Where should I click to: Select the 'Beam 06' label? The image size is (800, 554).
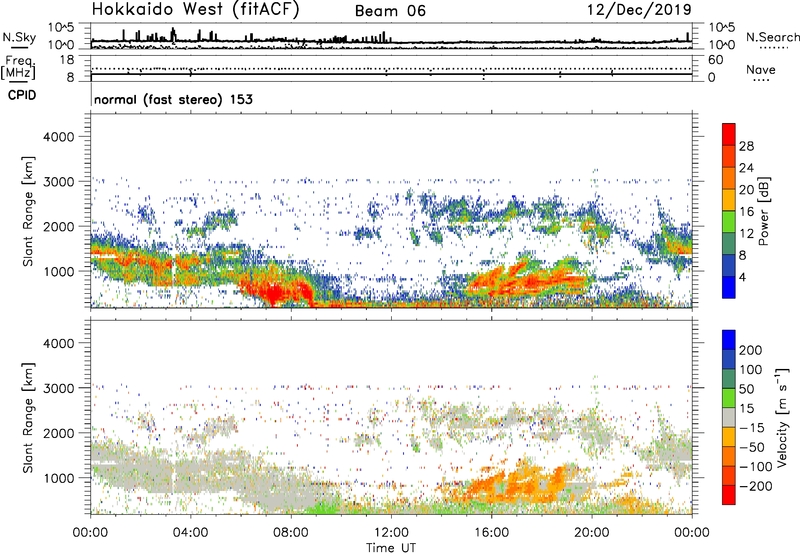pyautogui.click(x=390, y=11)
